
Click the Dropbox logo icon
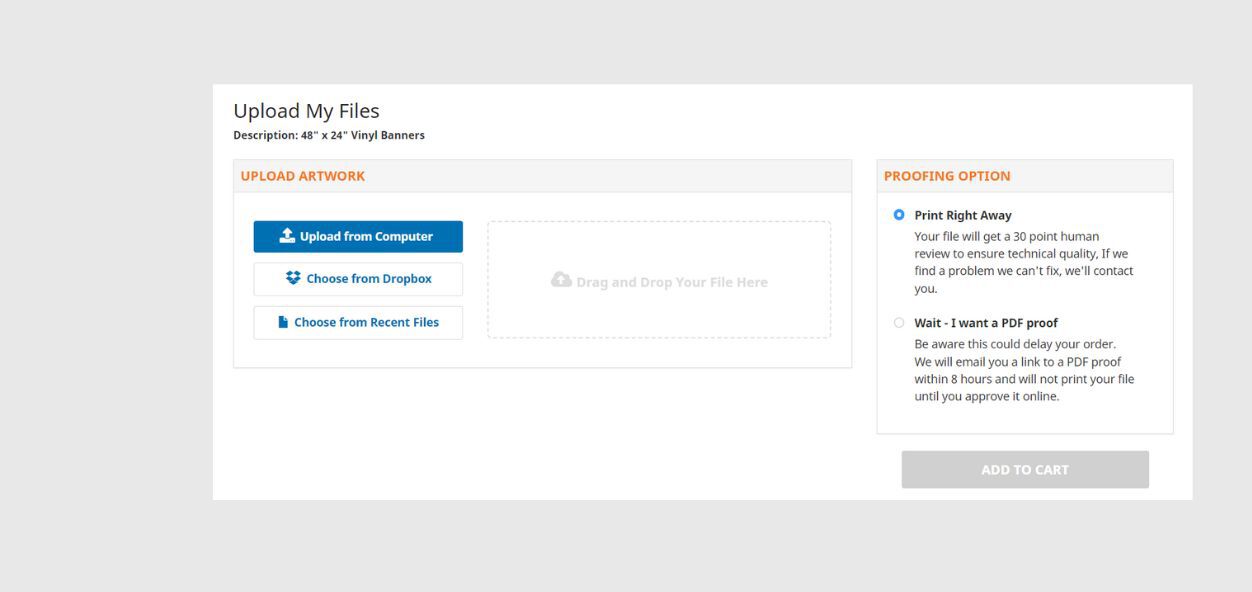click(293, 278)
